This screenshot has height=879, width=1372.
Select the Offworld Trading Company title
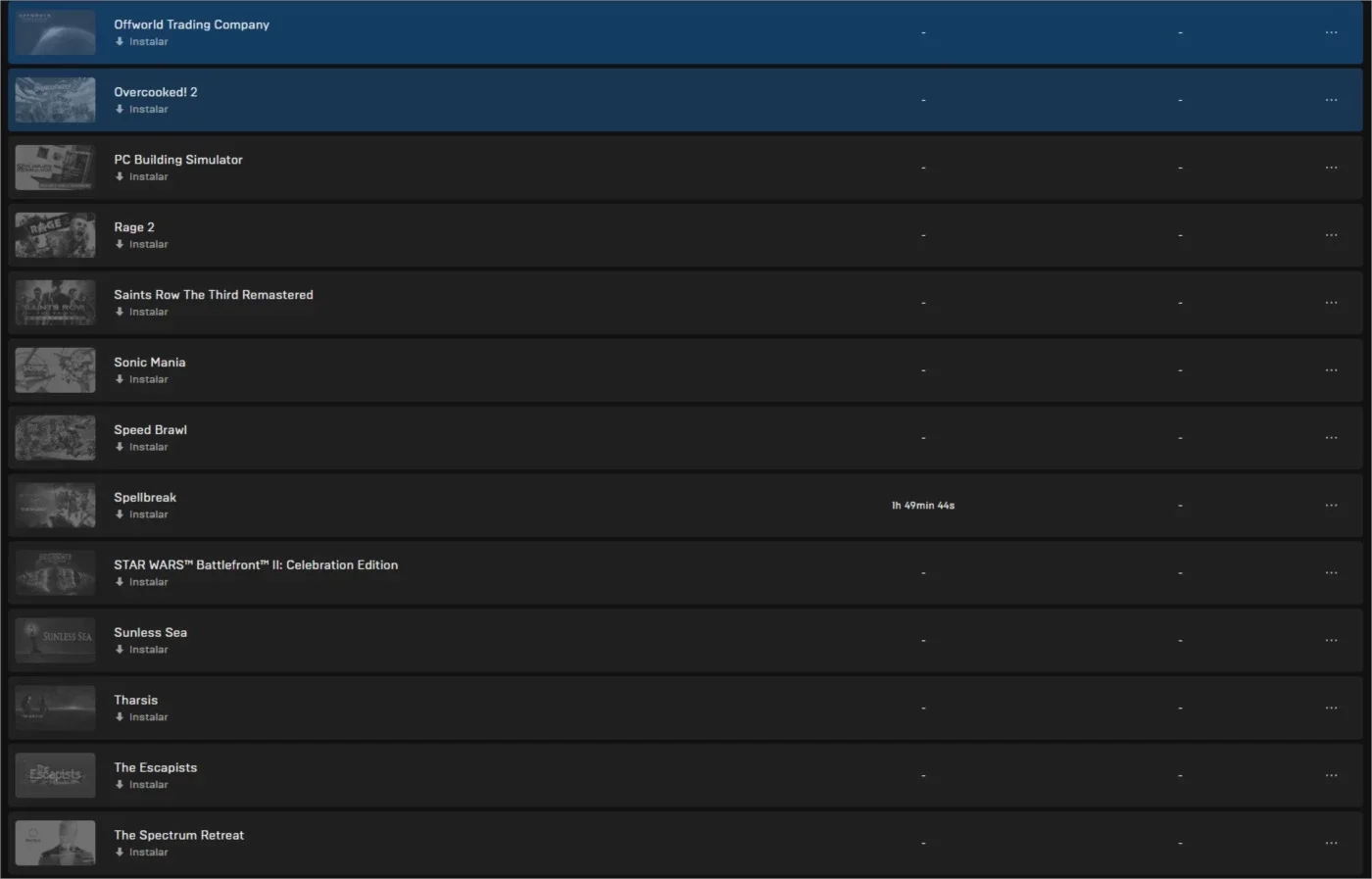(191, 24)
